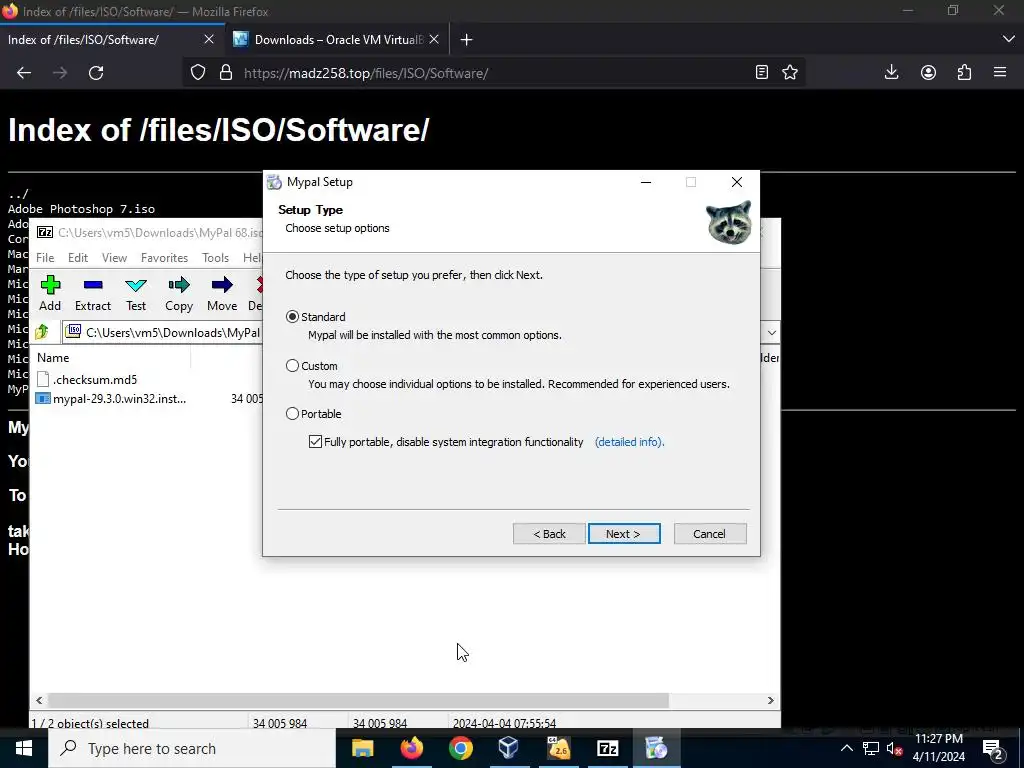The height and width of the screenshot is (768, 1024).
Task: Click the up-folder icon in 7-Zip
Action: point(42,332)
